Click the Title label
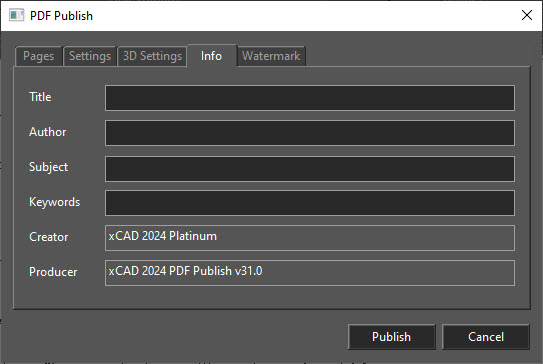Screen dimensions: 543x364 pyautogui.click(x=40, y=97)
